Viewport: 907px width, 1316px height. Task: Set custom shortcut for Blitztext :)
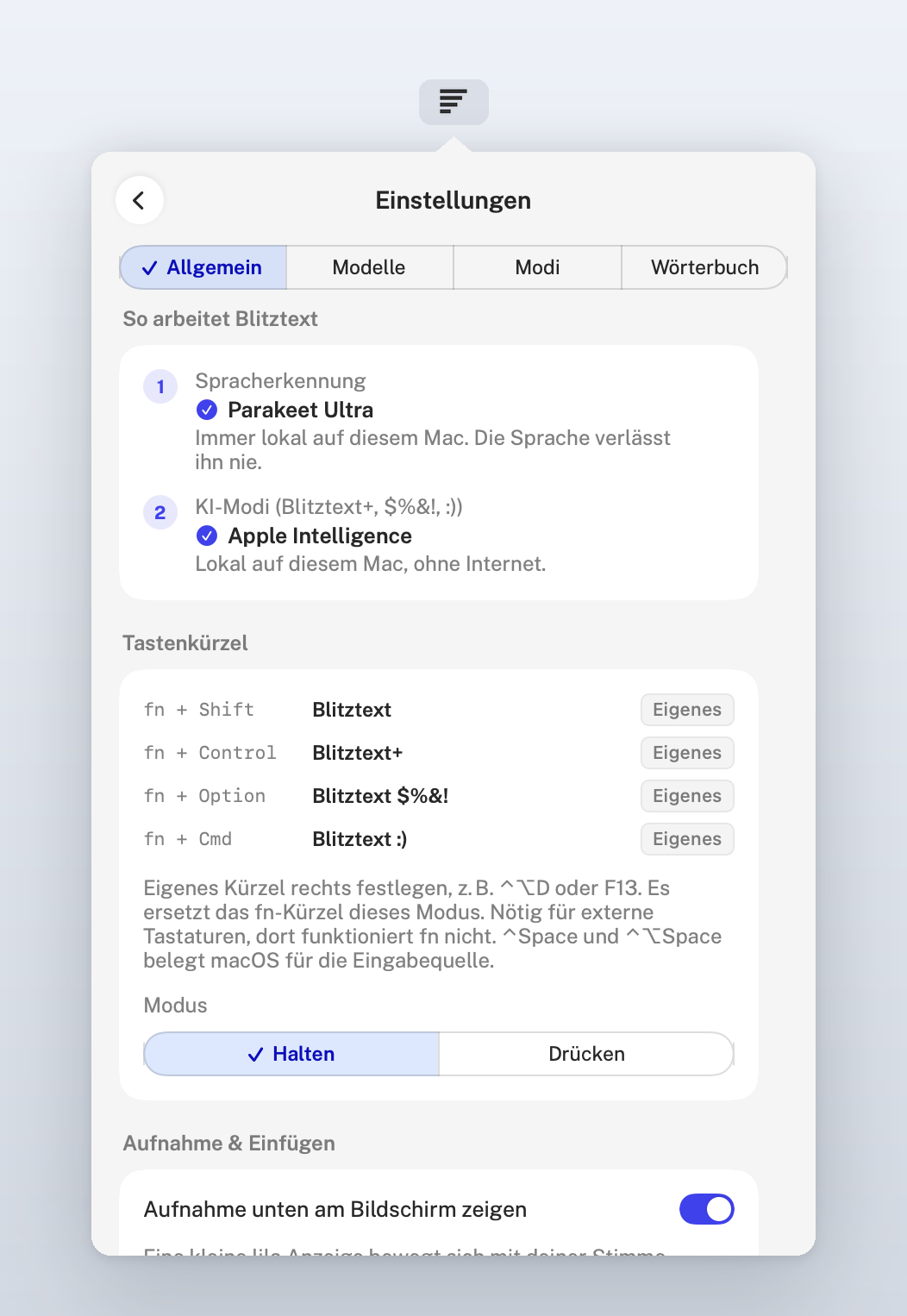tap(687, 839)
